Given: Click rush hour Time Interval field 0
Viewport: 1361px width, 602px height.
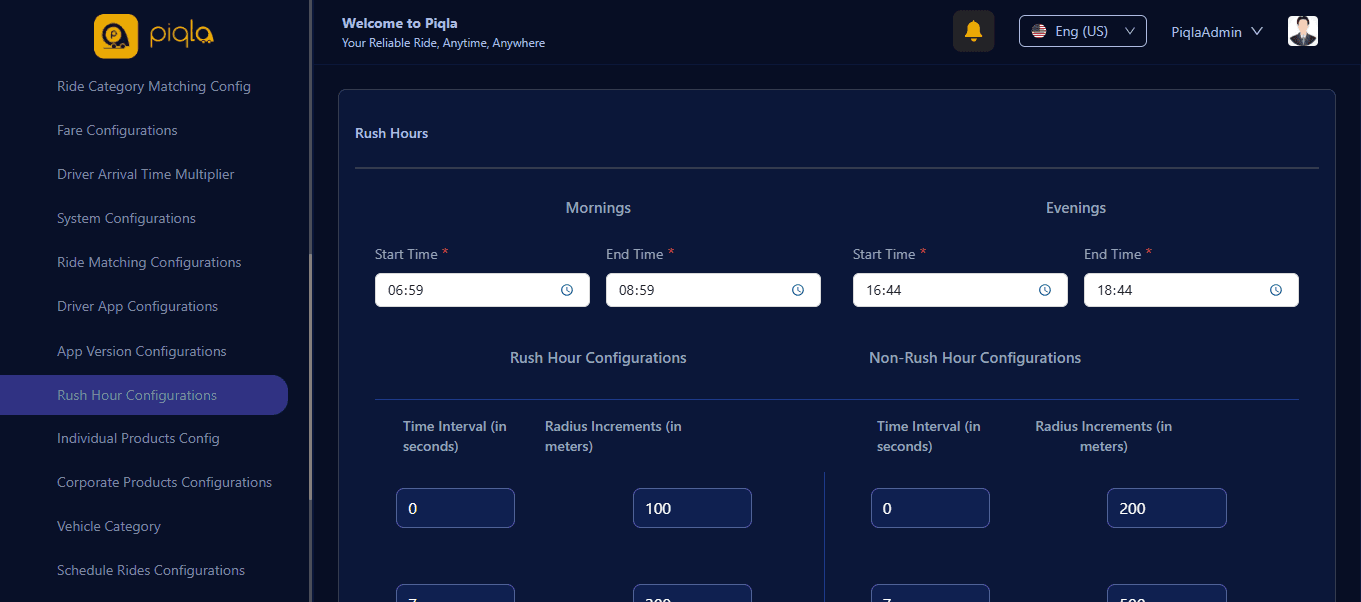Looking at the screenshot, I should point(455,508).
